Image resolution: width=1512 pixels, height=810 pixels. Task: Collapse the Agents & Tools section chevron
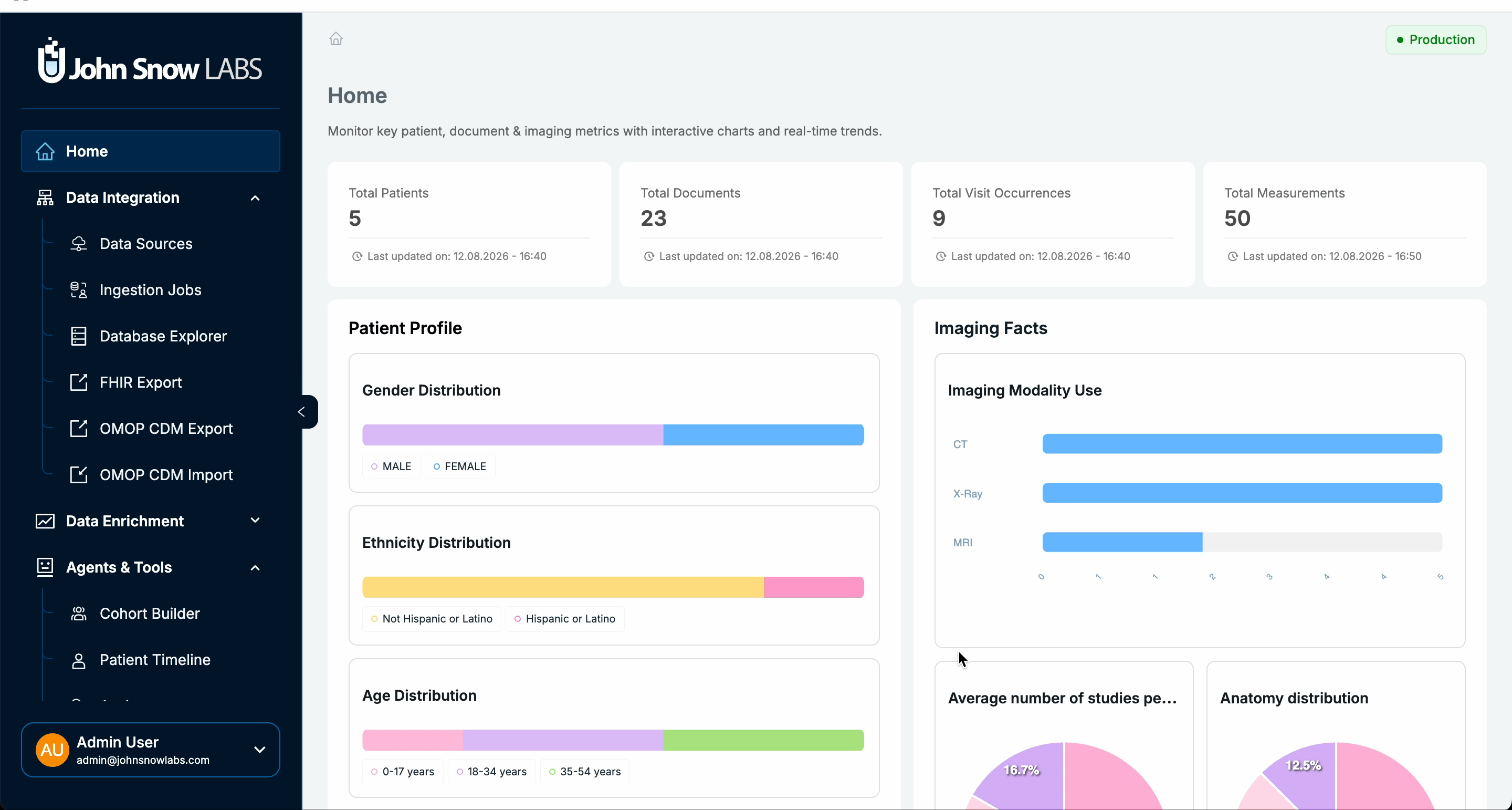(255, 568)
